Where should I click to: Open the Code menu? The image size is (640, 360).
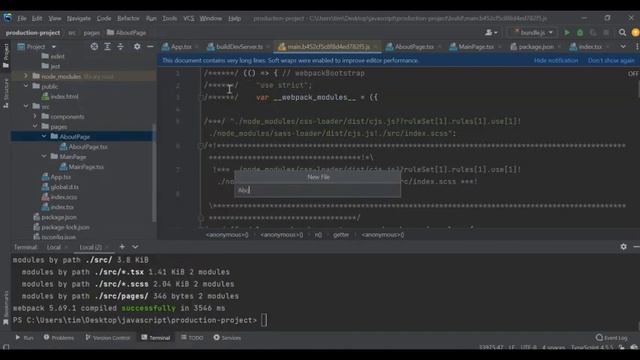click(x=104, y=18)
